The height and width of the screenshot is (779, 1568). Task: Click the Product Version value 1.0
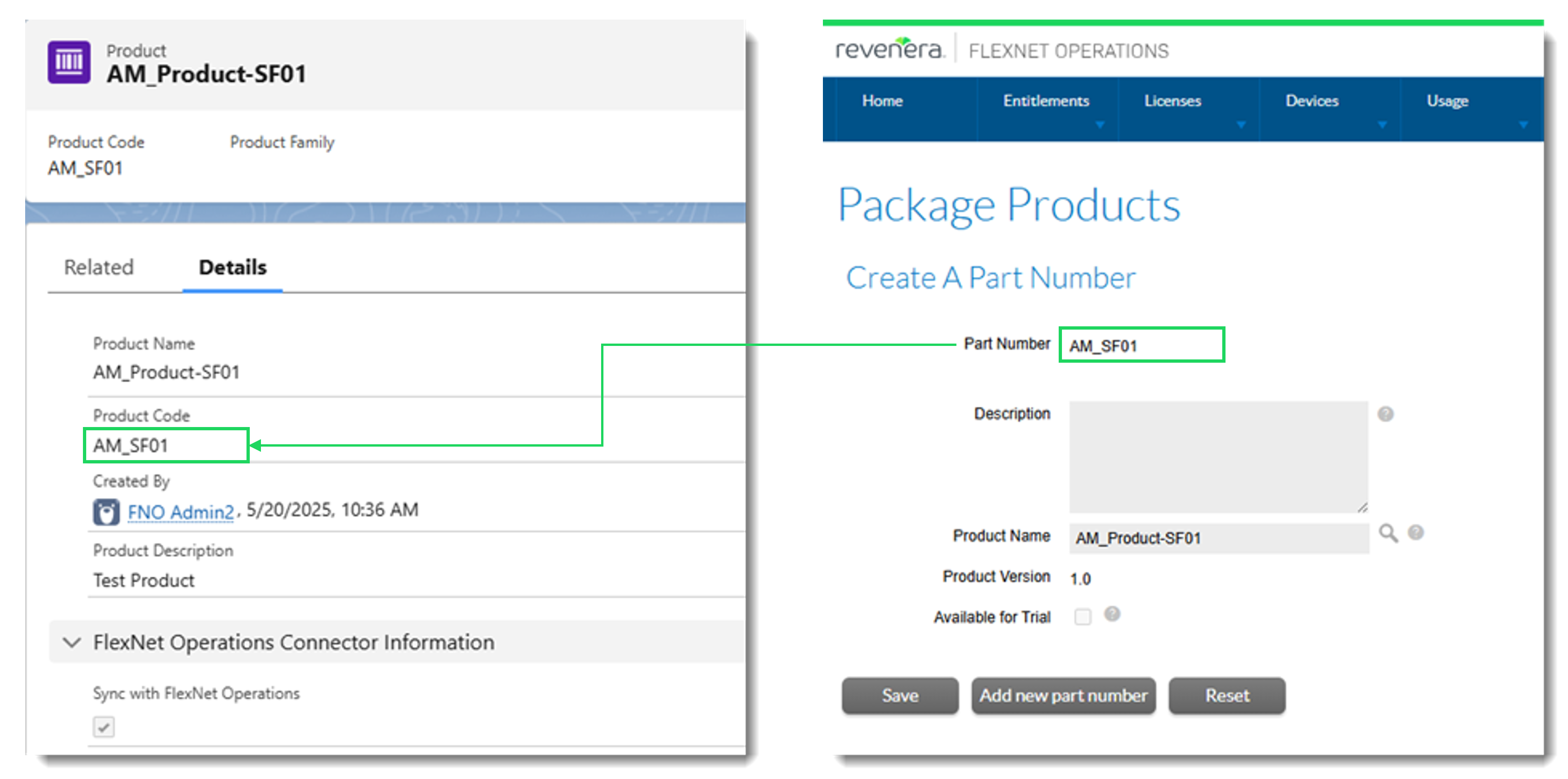click(x=1081, y=579)
